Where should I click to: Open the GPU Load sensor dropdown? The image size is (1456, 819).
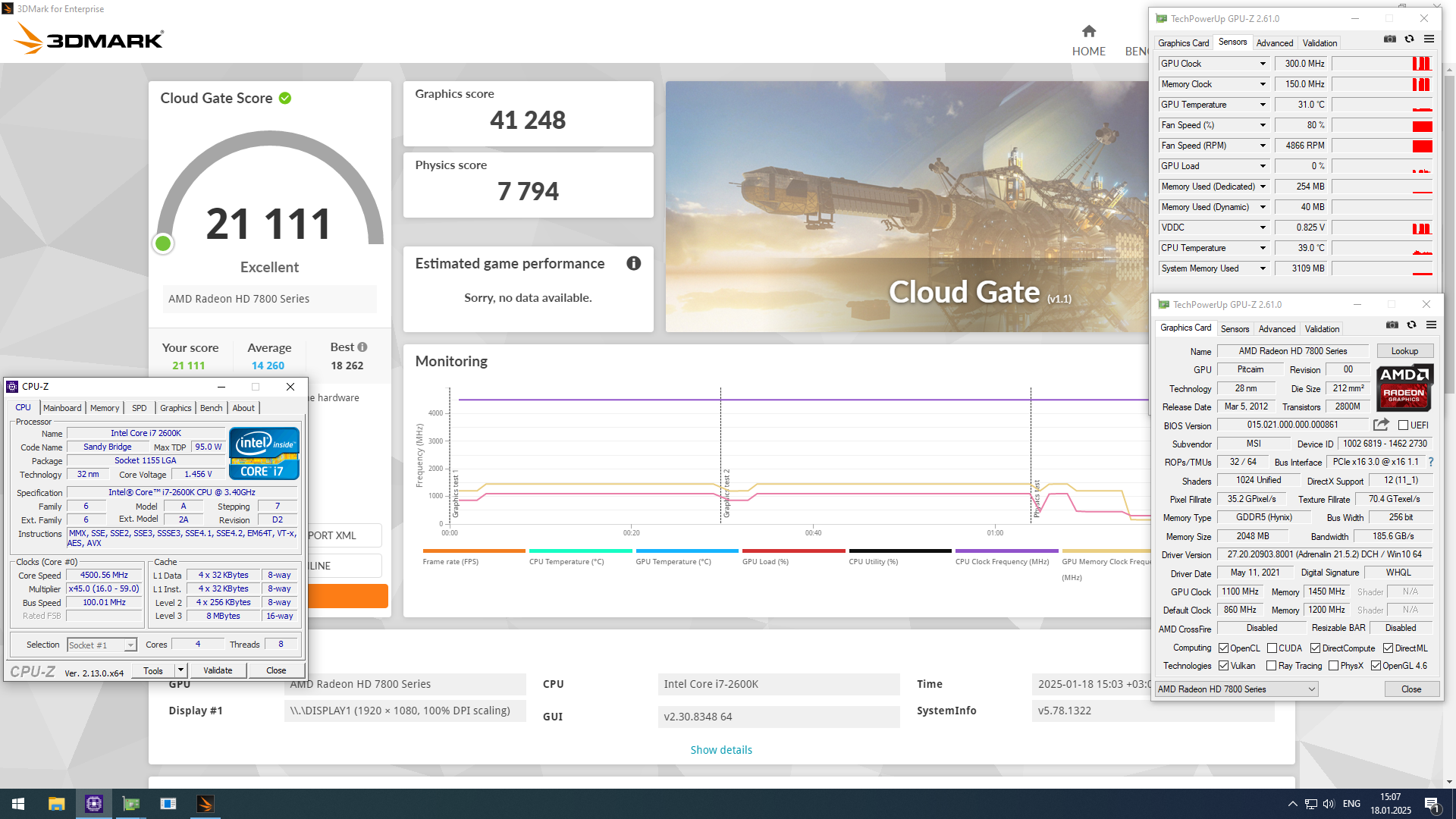1263,166
